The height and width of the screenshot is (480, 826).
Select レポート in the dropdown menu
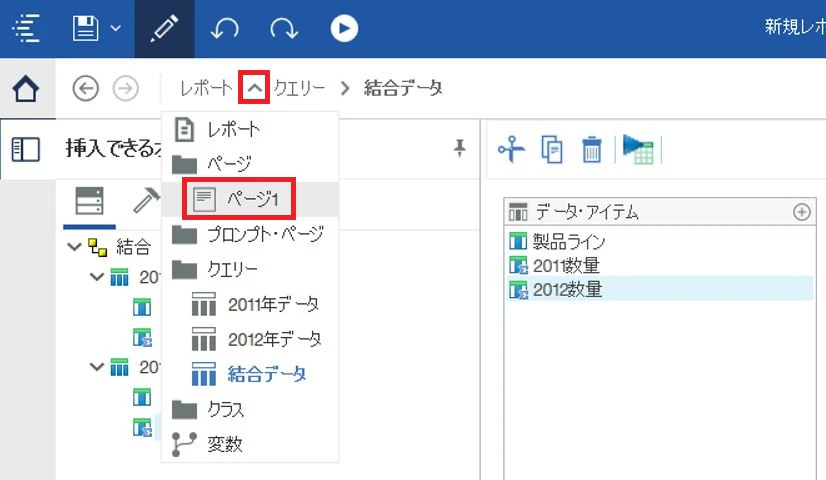(250, 129)
